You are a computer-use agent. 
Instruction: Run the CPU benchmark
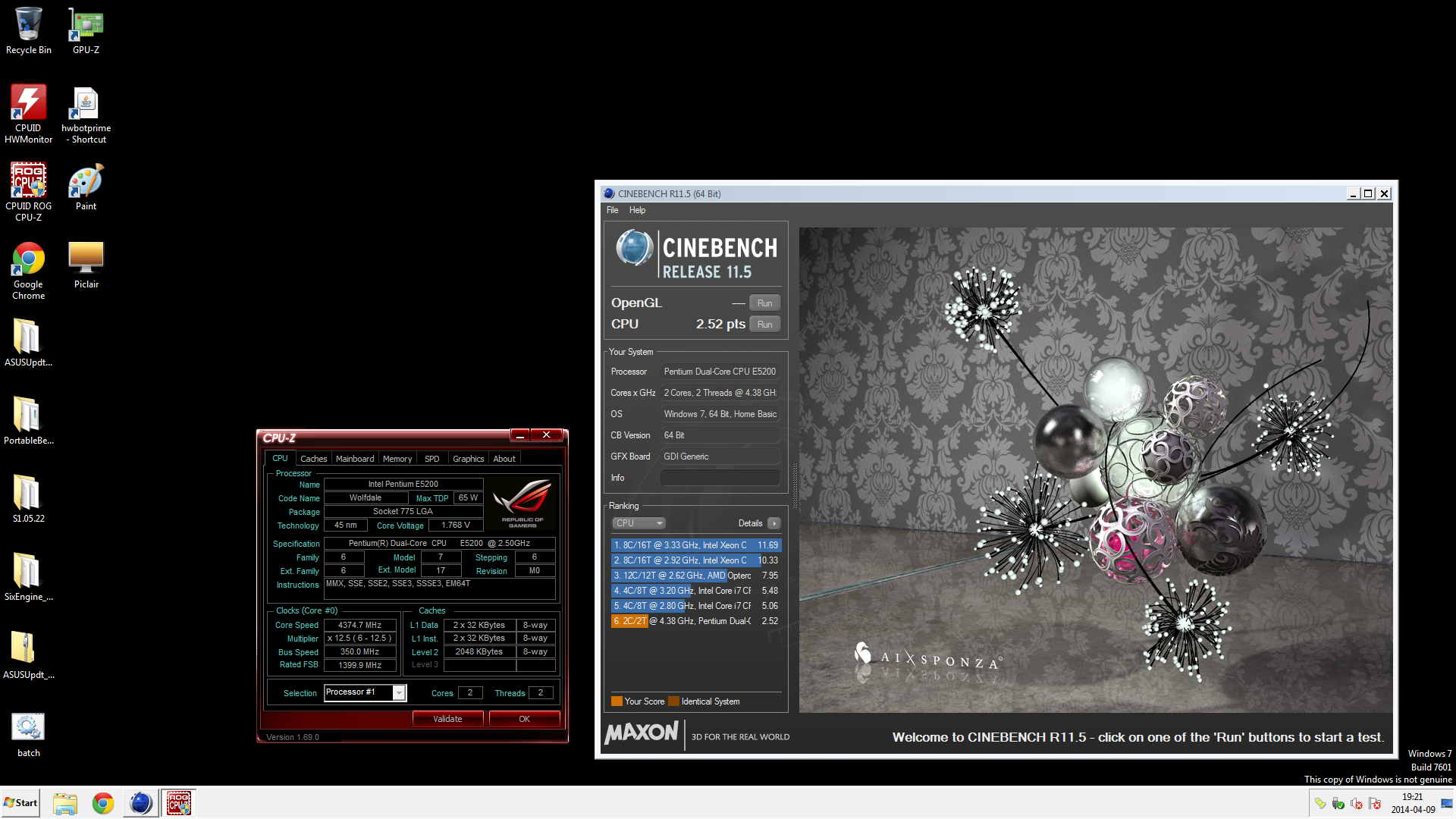click(764, 325)
